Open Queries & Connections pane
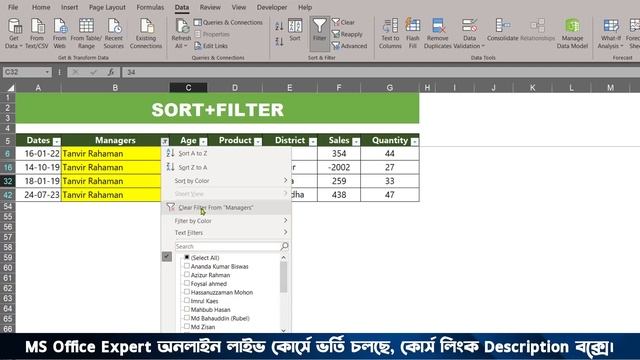The image size is (640, 360). tap(228, 22)
